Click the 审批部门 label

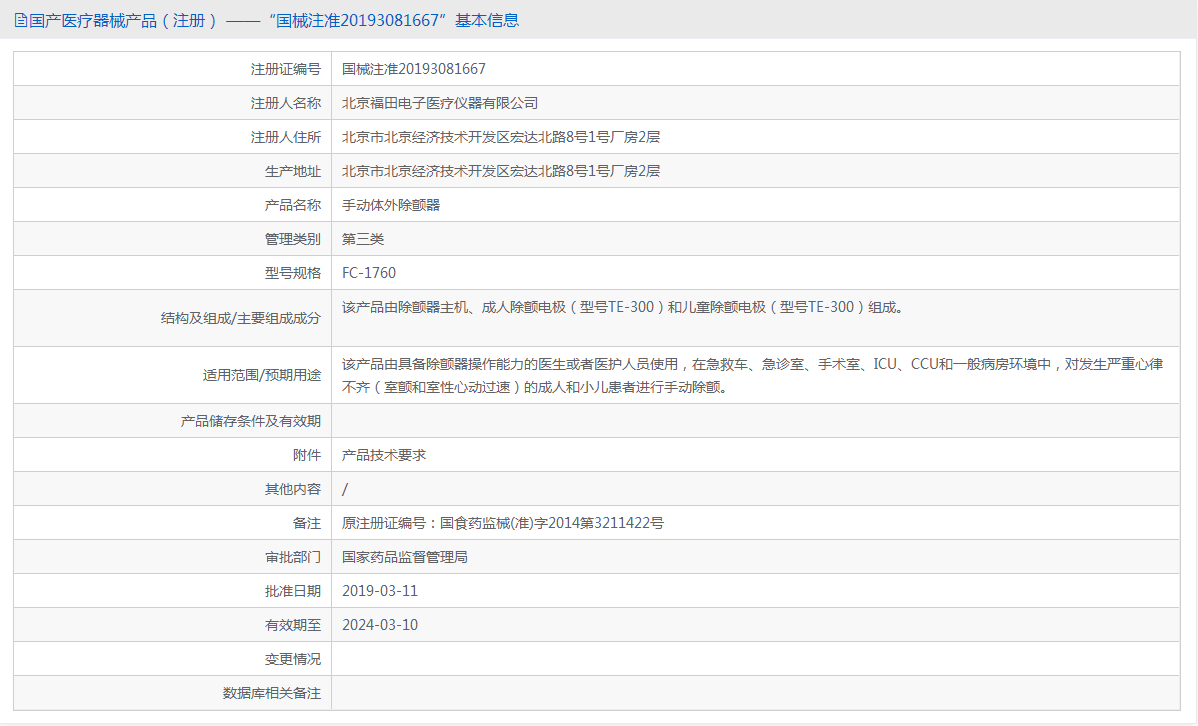(x=293, y=557)
